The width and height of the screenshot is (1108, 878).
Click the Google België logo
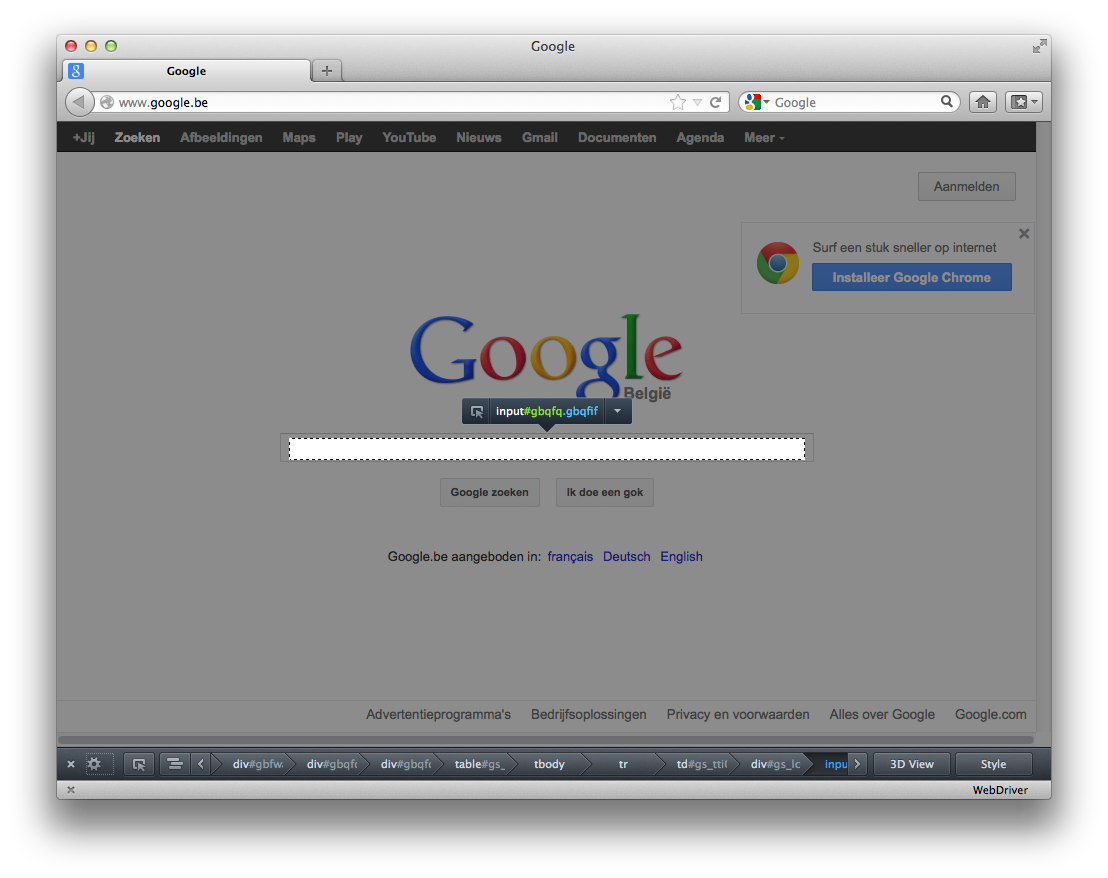click(546, 357)
